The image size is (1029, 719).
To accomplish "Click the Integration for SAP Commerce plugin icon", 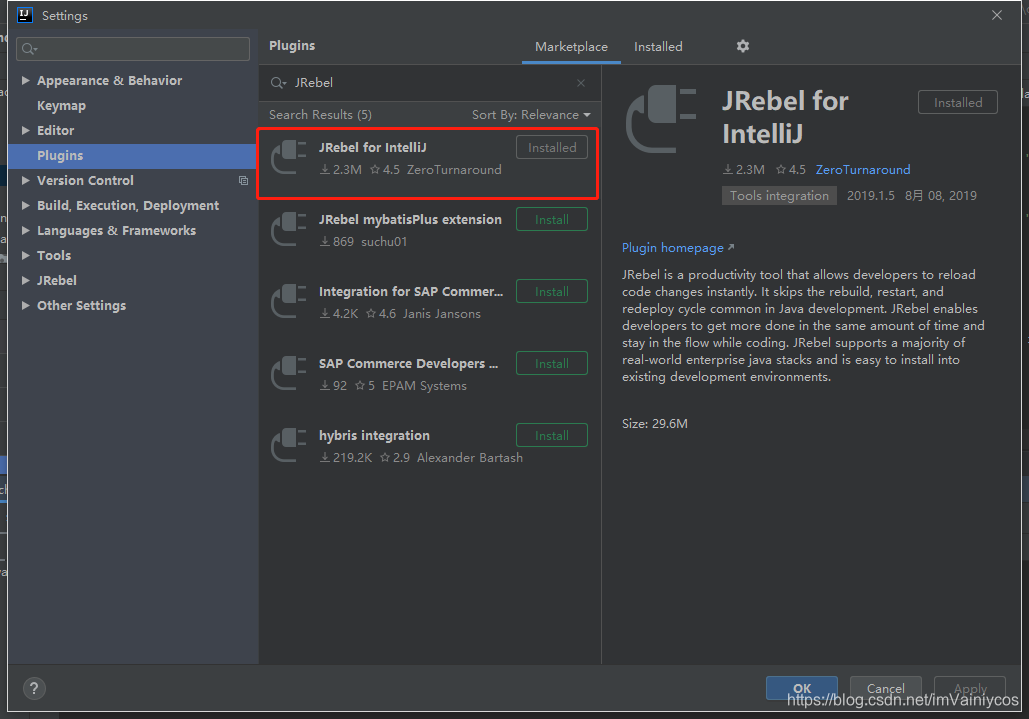I will (x=289, y=302).
